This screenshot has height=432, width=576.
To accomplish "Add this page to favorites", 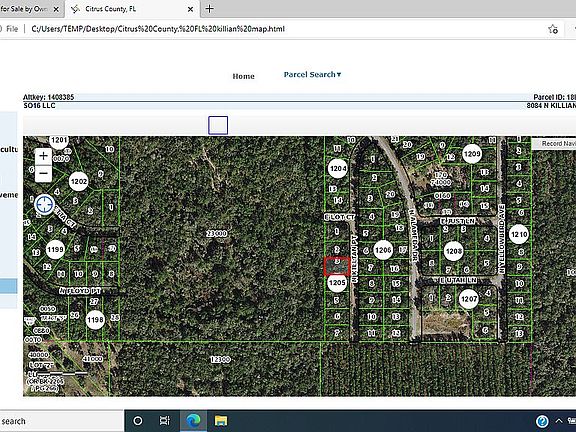I will tap(553, 29).
